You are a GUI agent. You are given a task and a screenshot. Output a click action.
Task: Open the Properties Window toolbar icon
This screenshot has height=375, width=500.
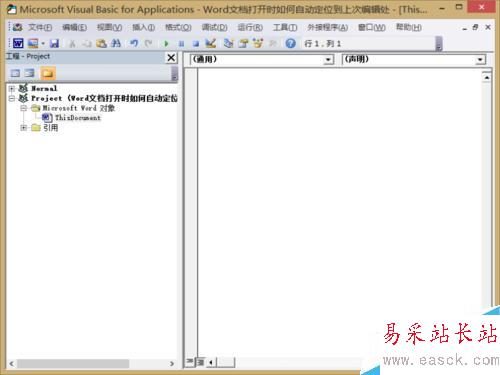pos(244,43)
